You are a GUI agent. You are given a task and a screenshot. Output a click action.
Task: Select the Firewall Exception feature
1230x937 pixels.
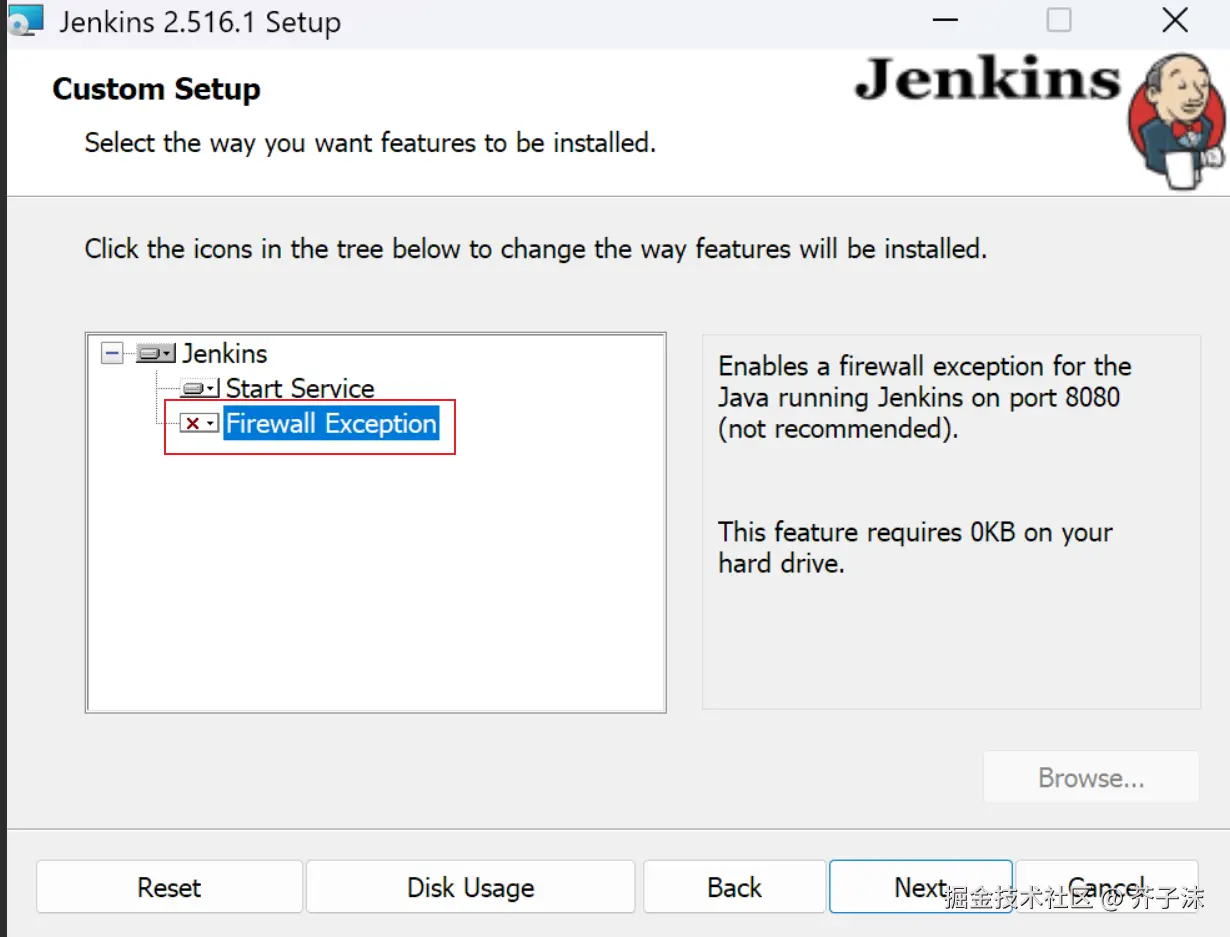click(x=331, y=424)
